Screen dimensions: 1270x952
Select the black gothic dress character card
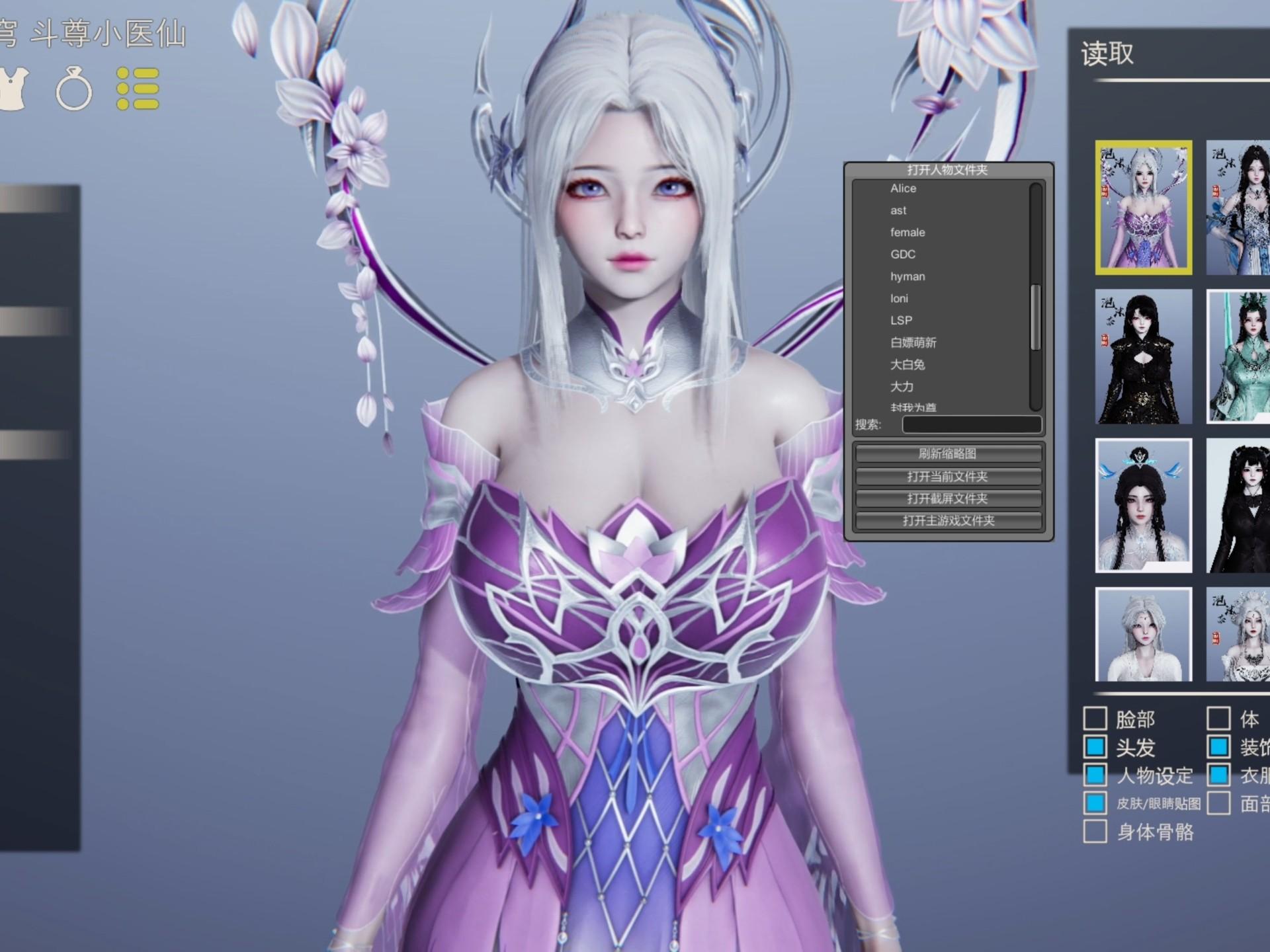(1143, 357)
